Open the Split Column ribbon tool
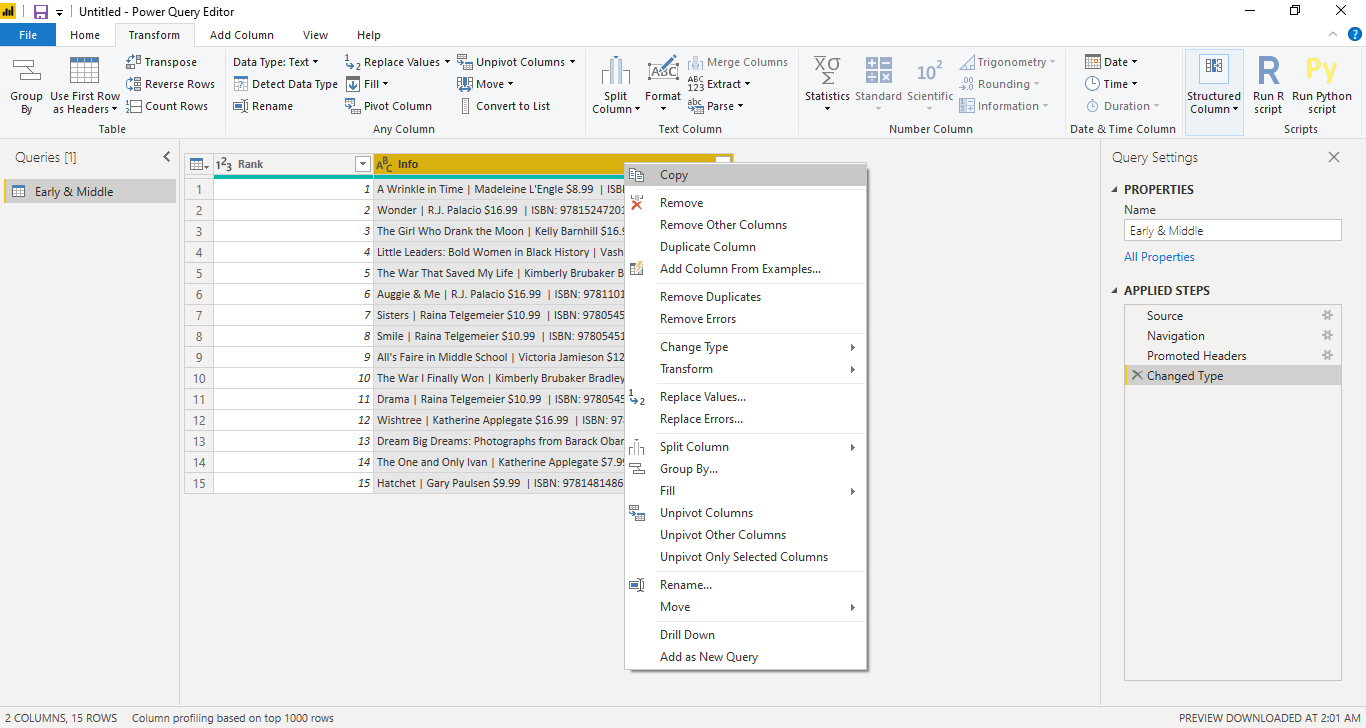This screenshot has height=728, width=1366. point(616,85)
